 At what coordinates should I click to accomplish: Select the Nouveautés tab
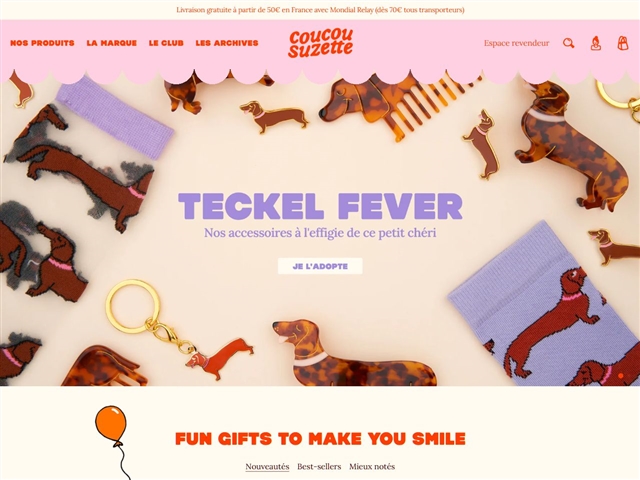click(x=267, y=466)
